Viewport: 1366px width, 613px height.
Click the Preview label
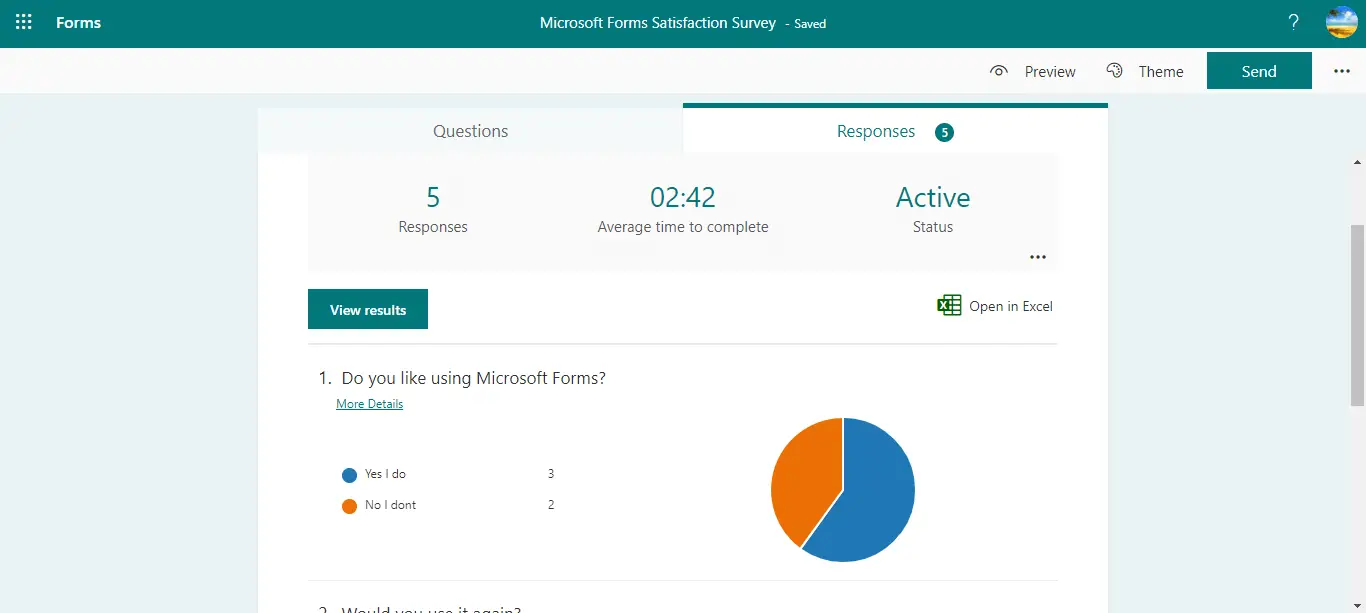coord(1050,72)
